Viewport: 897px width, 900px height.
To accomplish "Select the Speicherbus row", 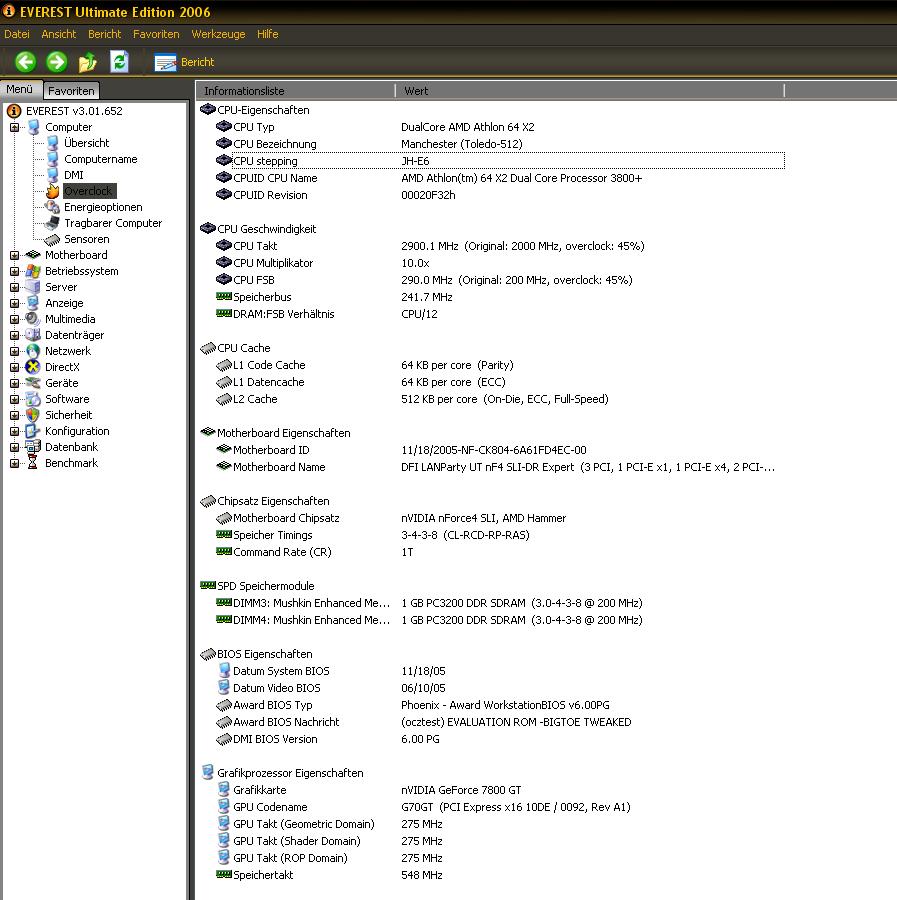I will 500,297.
